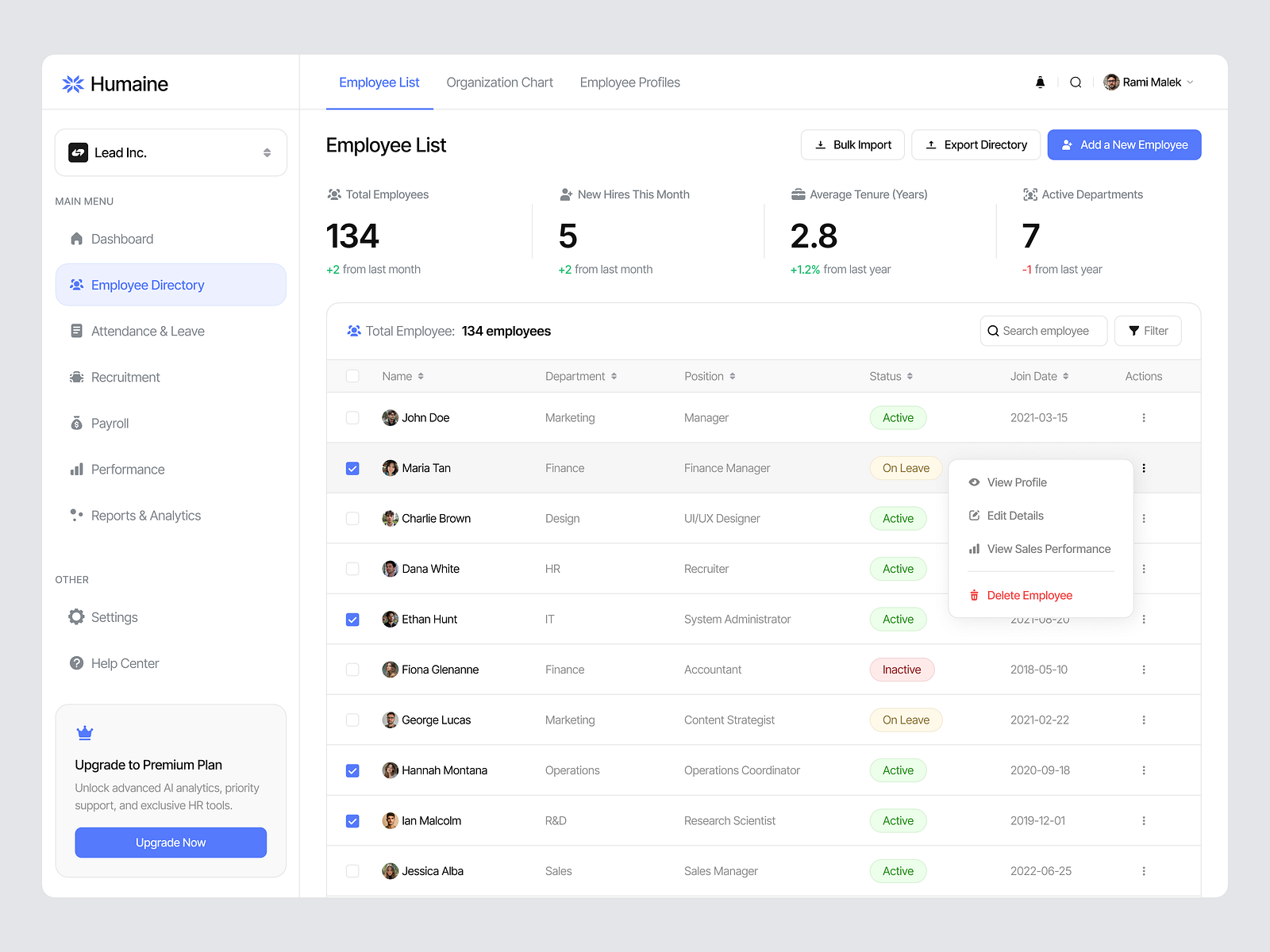The image size is (1270, 952).
Task: Uncheck Maria Tan's row checkbox
Action: click(x=352, y=468)
